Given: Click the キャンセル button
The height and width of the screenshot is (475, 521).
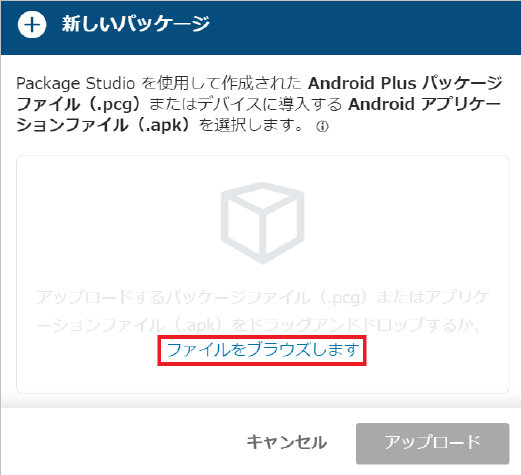Looking at the screenshot, I should (287, 443).
